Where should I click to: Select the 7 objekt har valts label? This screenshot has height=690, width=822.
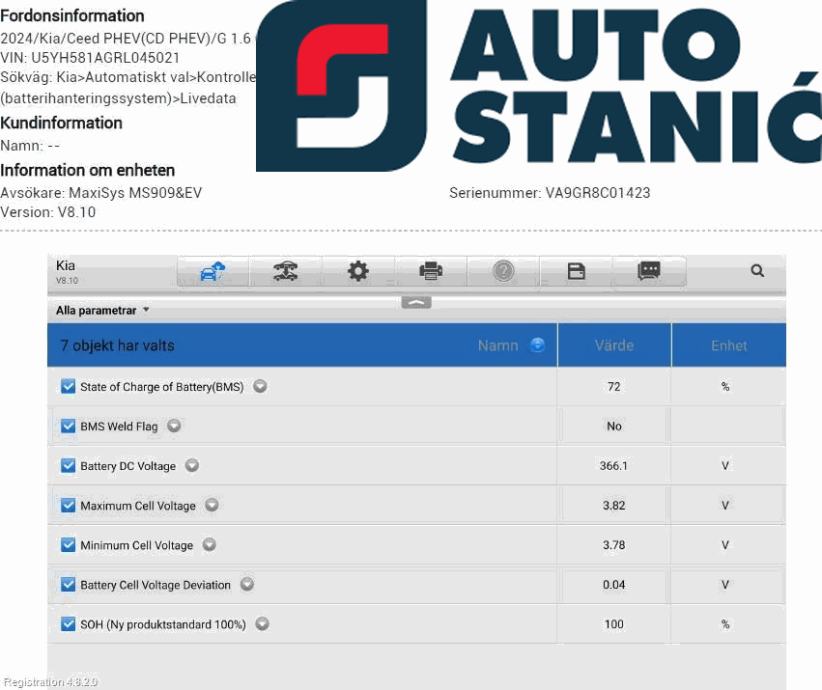click(117, 346)
